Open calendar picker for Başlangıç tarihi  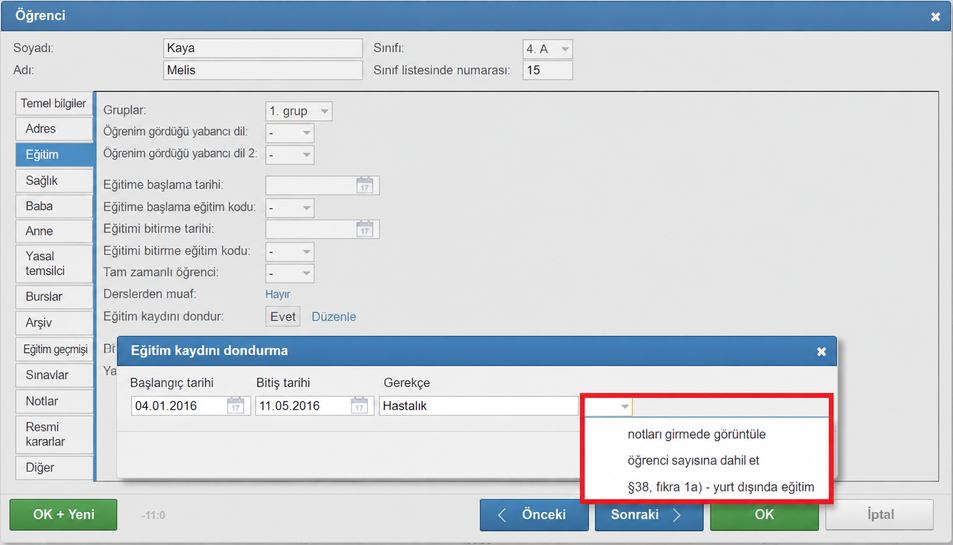point(235,406)
